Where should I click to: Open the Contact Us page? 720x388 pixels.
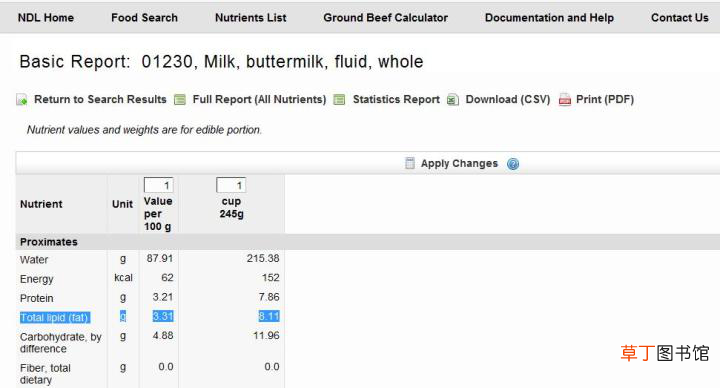tap(680, 17)
